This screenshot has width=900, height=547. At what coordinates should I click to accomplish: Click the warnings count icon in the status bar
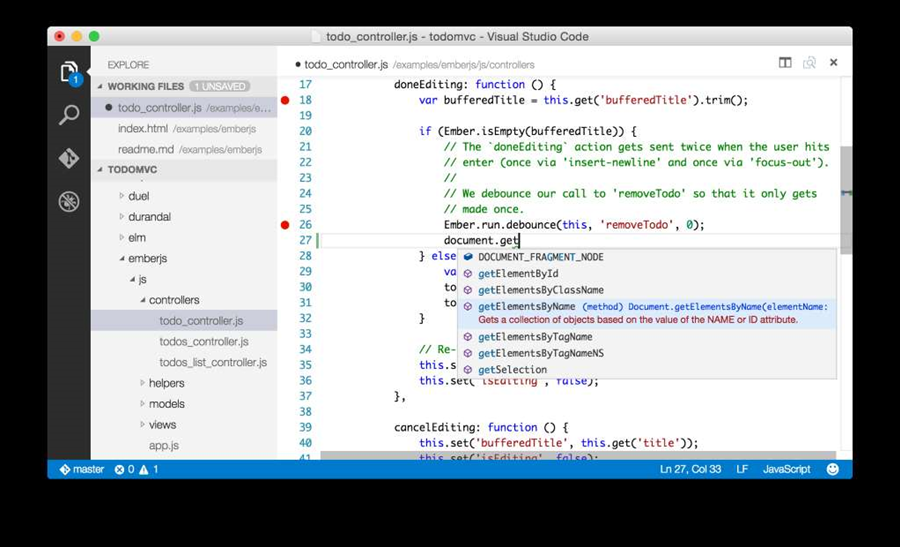[x=143, y=470]
